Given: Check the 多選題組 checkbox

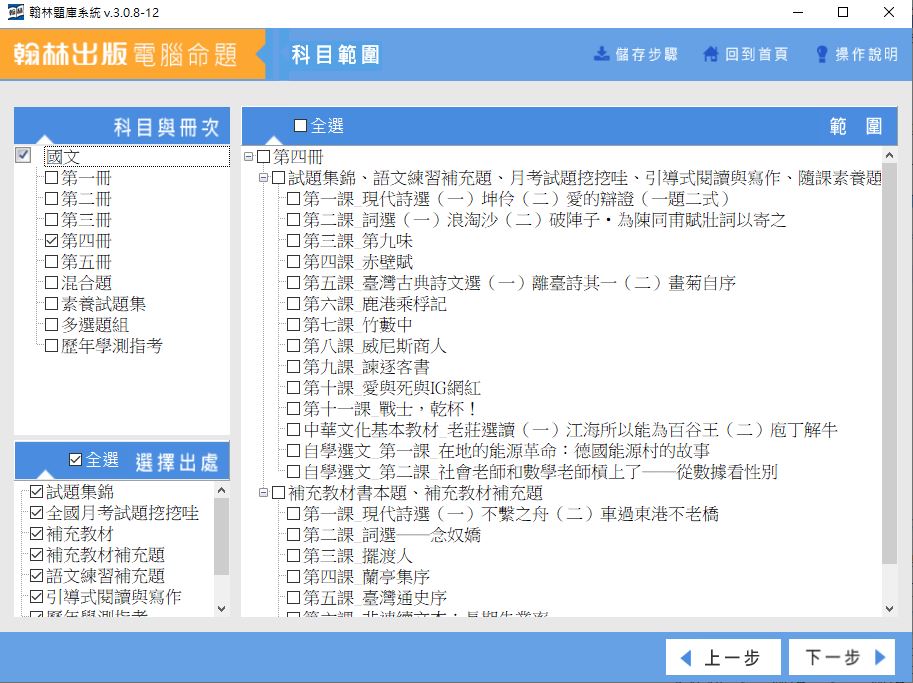Looking at the screenshot, I should 51,324.
